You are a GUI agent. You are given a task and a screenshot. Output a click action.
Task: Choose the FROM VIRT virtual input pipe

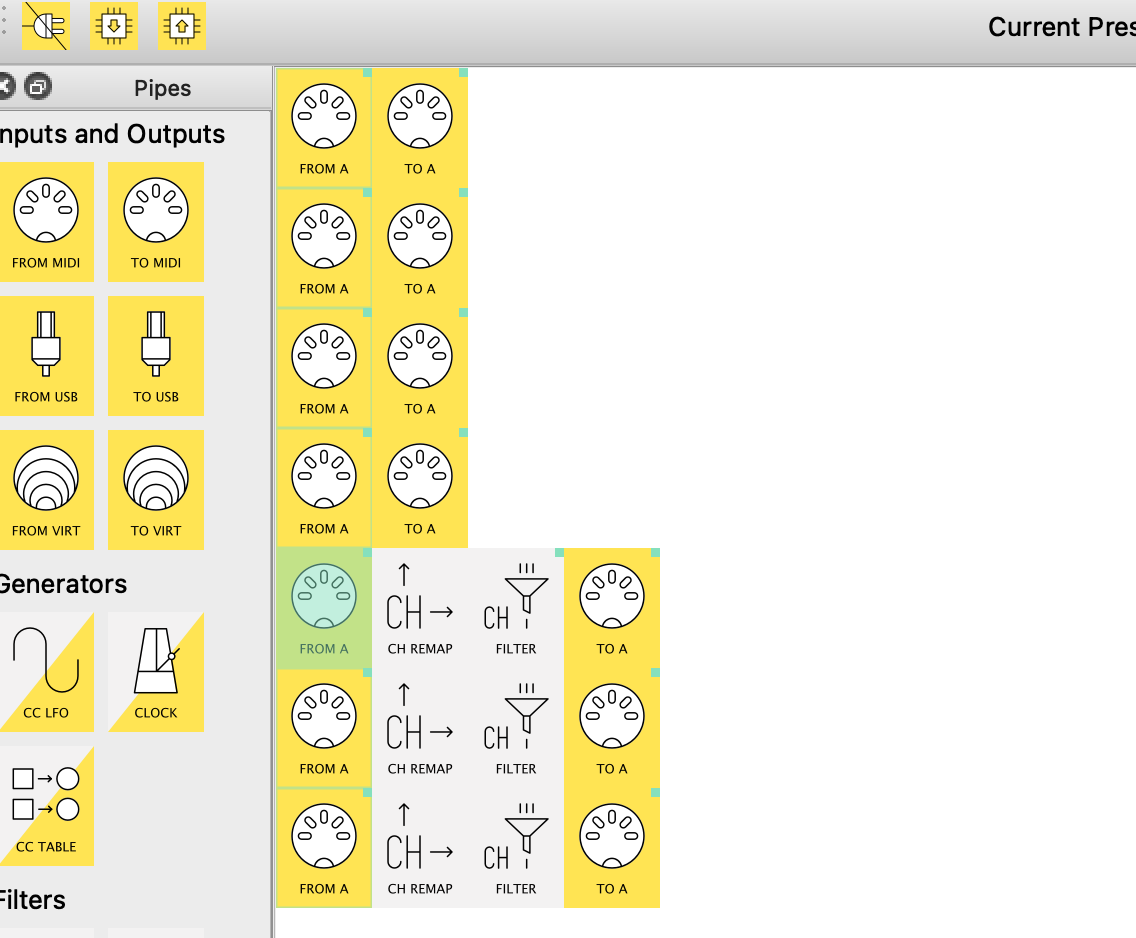pyautogui.click(x=46, y=490)
